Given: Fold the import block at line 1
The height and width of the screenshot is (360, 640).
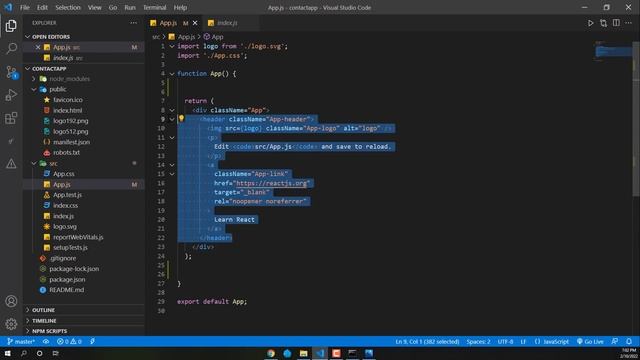Looking at the screenshot, I should 172,47.
